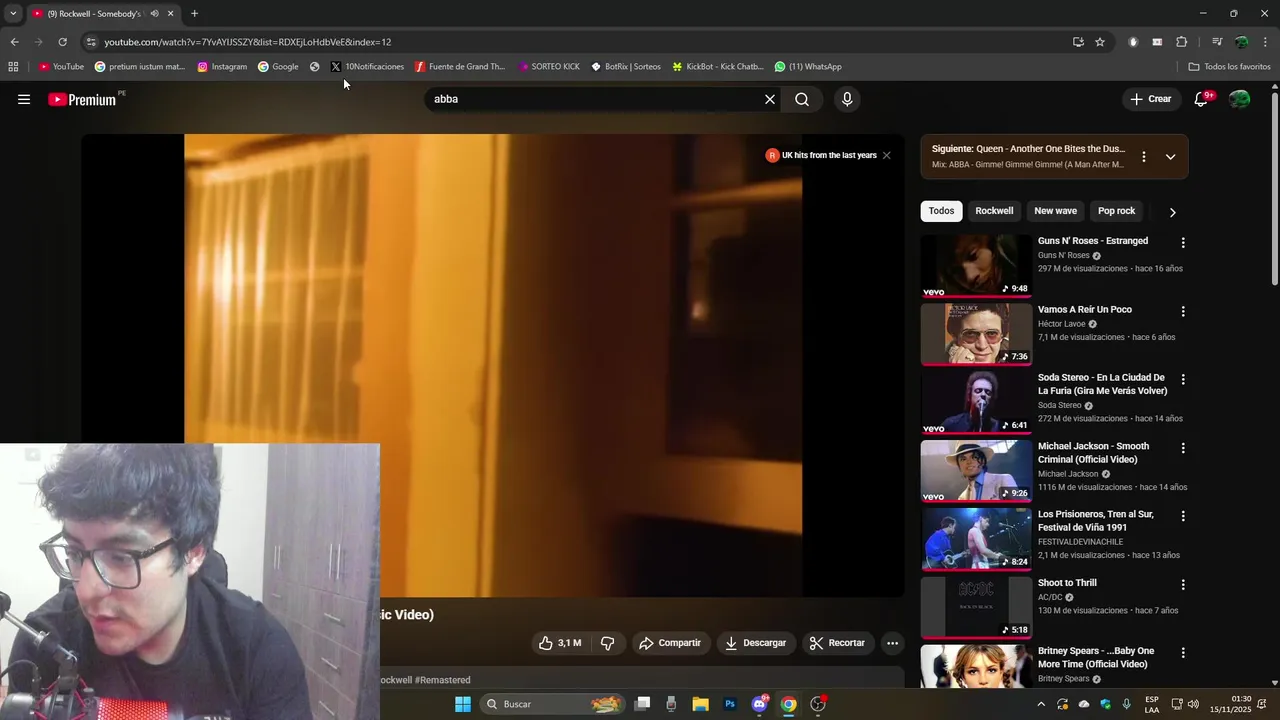1280x720 pixels.
Task: Dismiss the 'UK hits from the last years' card
Action: pyautogui.click(x=886, y=155)
